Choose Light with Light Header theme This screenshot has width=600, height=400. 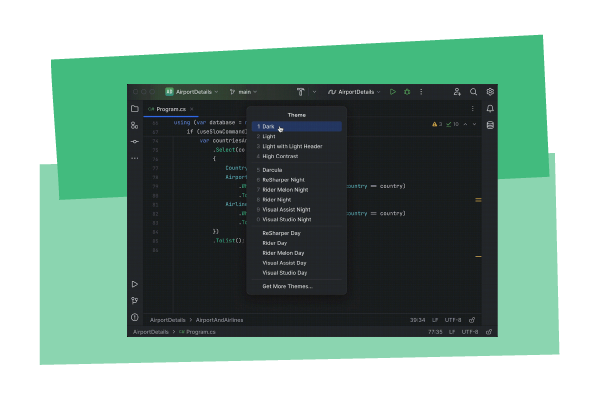click(297, 146)
